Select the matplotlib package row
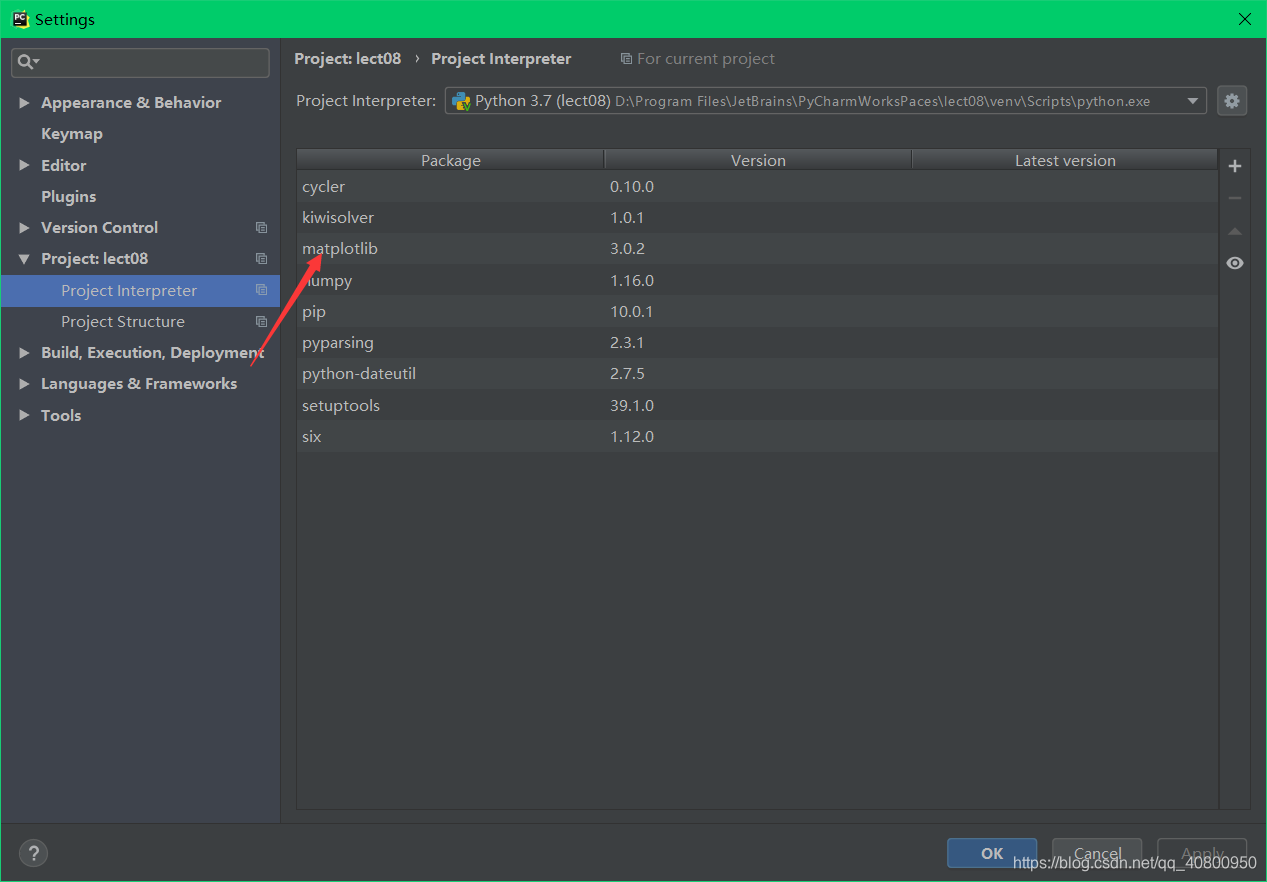 [757, 248]
